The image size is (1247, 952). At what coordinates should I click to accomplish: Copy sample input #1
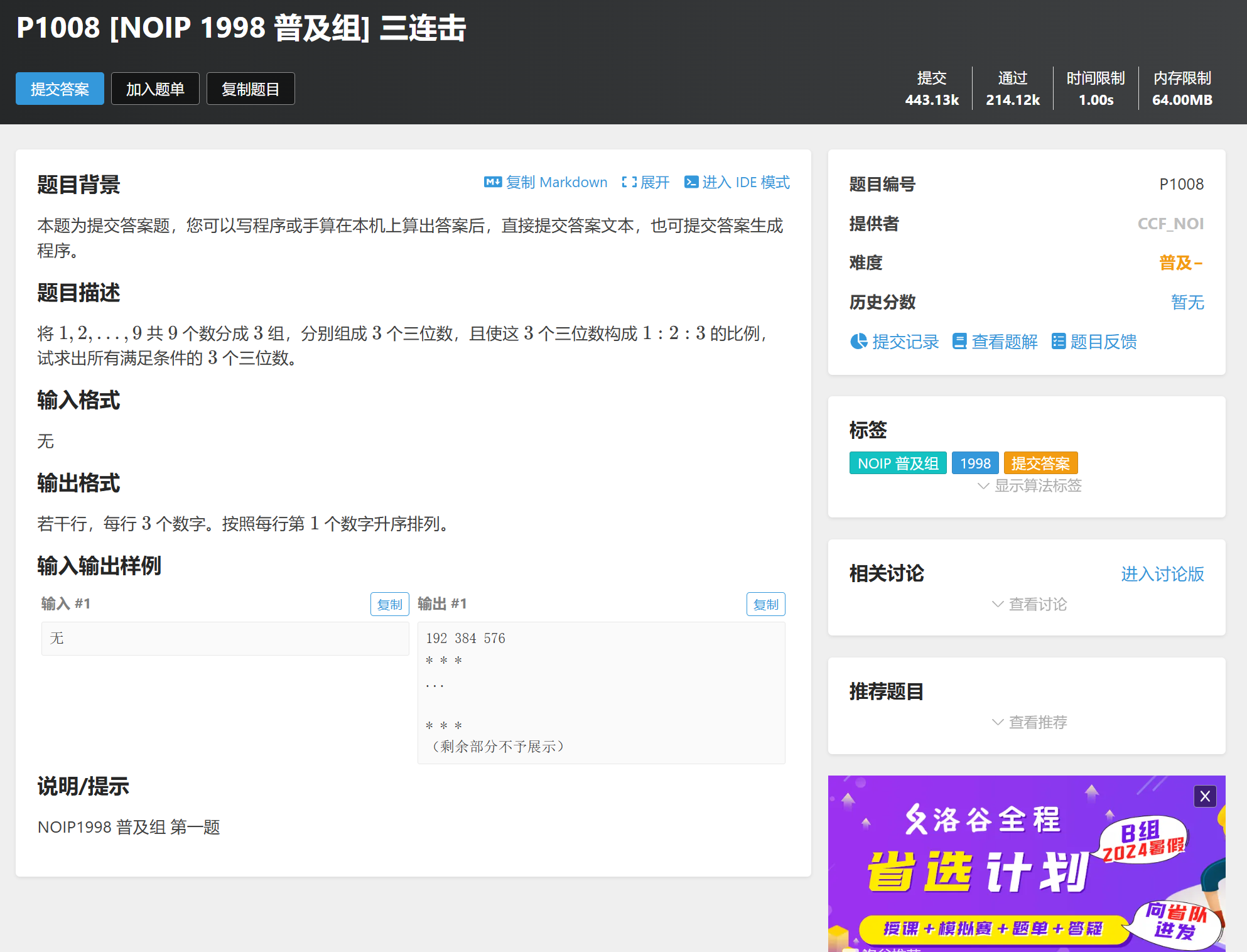[389, 604]
